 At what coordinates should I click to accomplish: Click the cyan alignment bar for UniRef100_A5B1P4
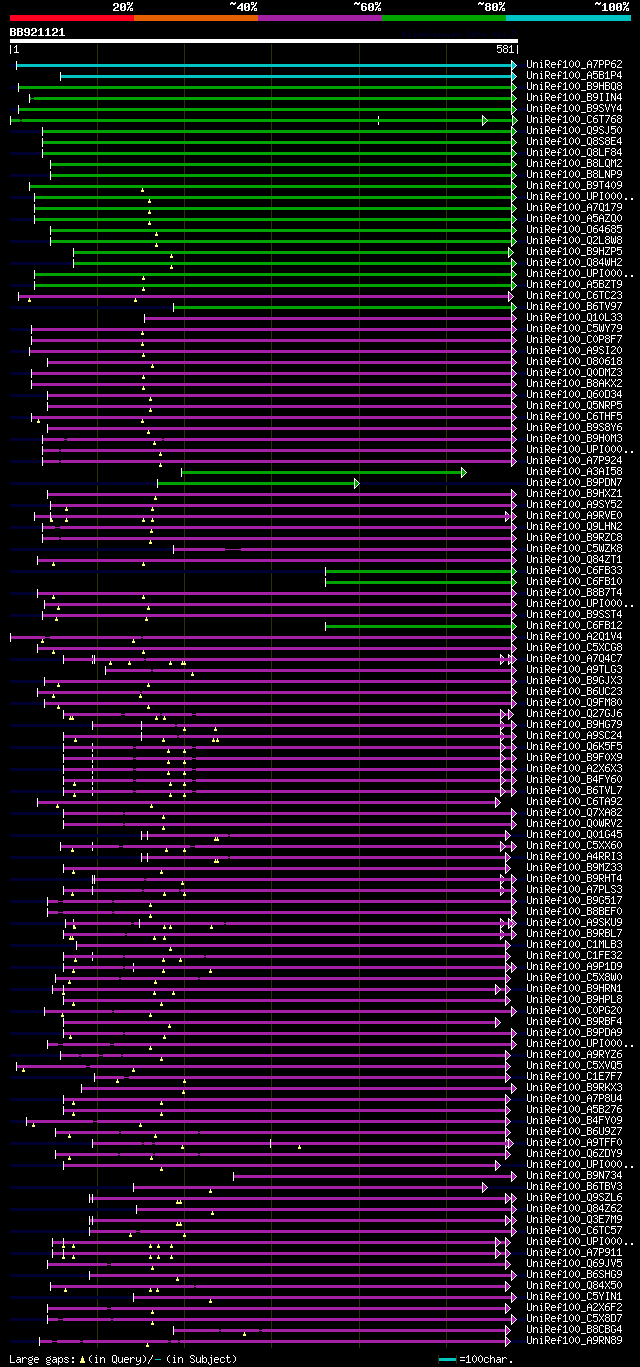point(288,76)
